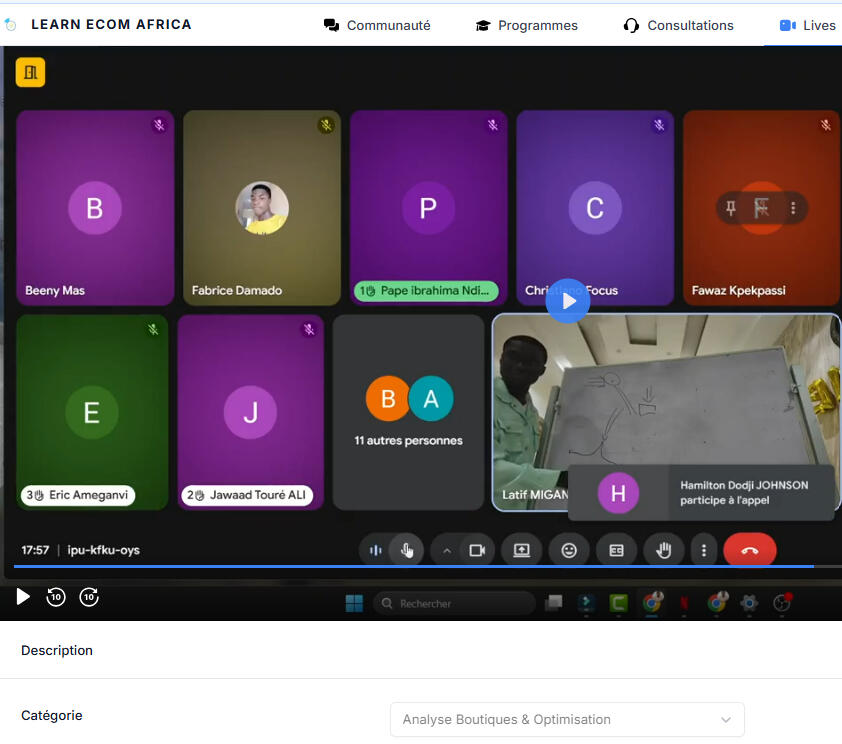
Task: Open the three-dot menu on Fawaz Kpekpassi tile
Action: [793, 208]
